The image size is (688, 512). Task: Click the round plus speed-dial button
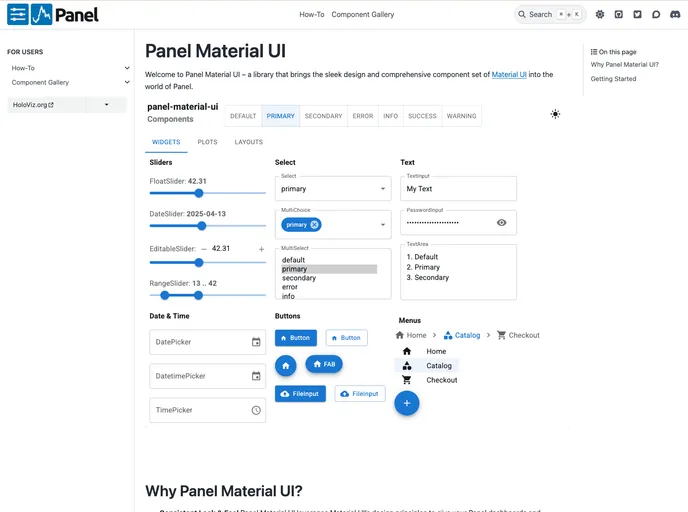tap(407, 403)
